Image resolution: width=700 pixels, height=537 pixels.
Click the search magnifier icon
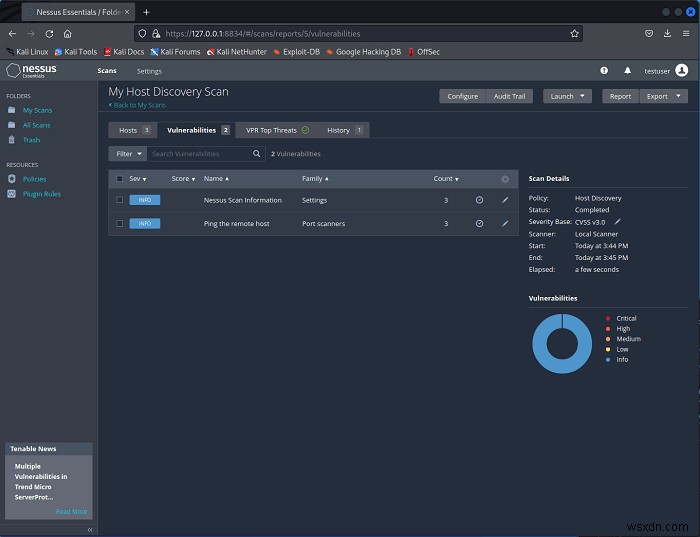pos(256,154)
